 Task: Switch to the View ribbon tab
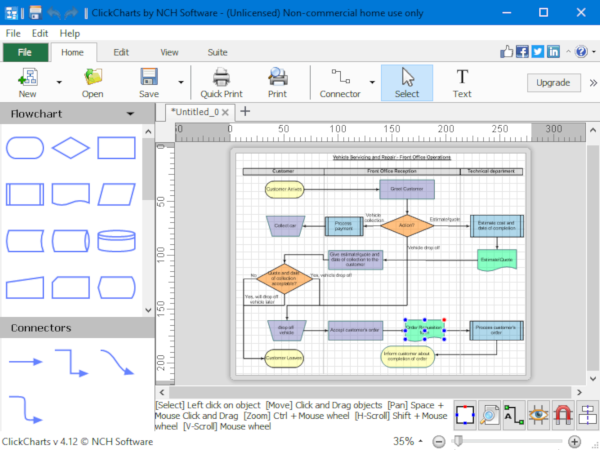(169, 52)
